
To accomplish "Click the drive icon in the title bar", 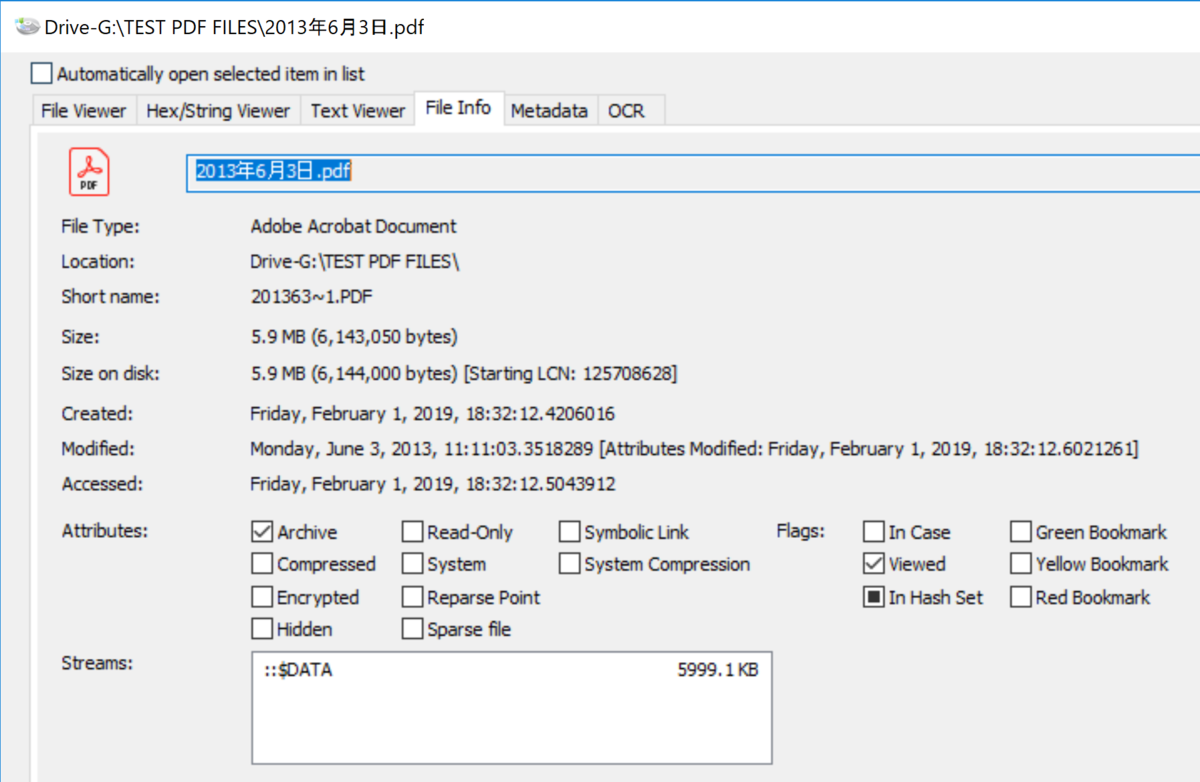I will [x=27, y=27].
